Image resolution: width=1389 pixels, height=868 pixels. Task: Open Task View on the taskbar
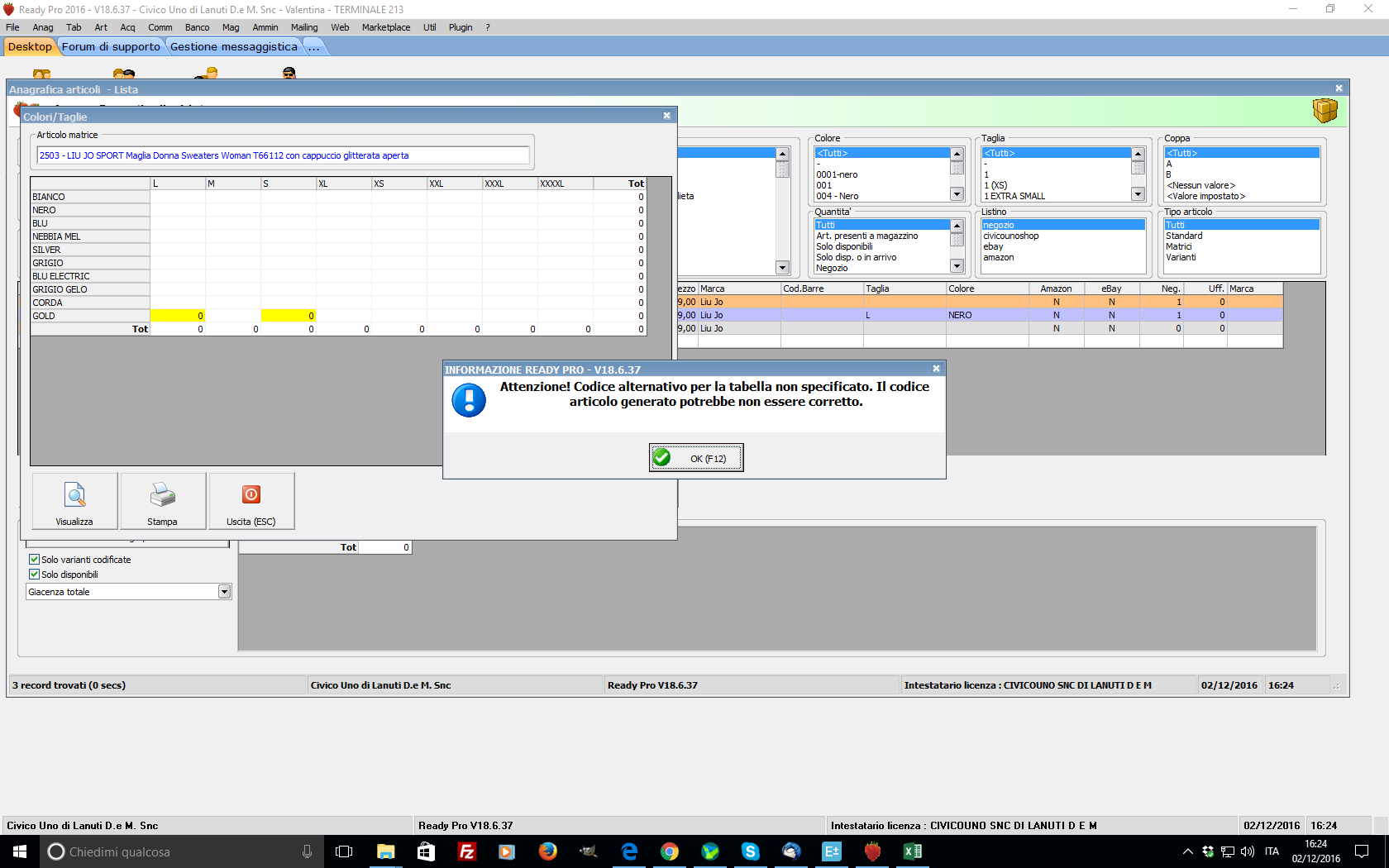pyautogui.click(x=344, y=851)
